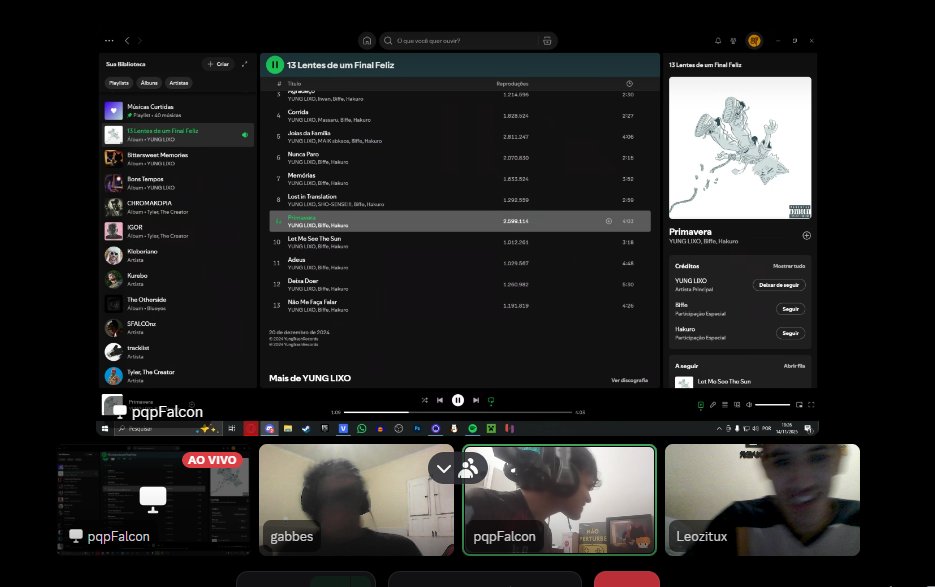Open the connect to a device icon
The width and height of the screenshot is (935, 587).
737,404
